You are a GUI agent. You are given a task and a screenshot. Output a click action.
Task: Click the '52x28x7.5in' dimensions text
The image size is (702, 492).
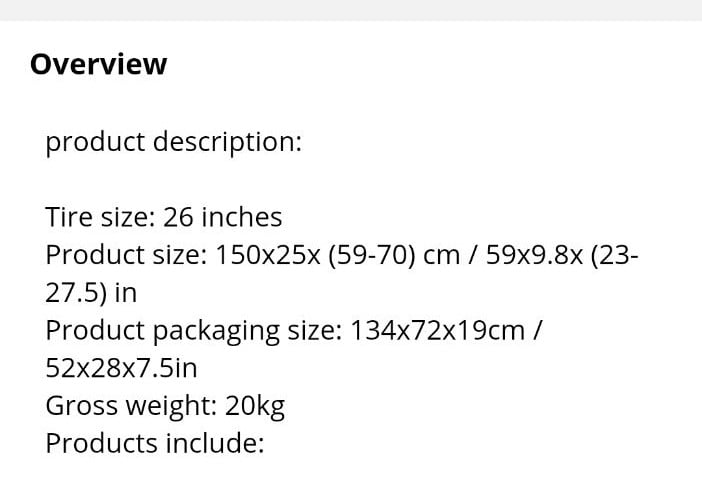(121, 368)
